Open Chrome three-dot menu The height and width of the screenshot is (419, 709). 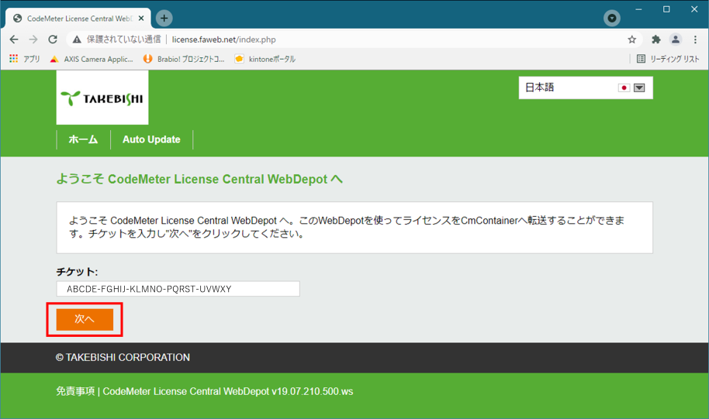click(695, 40)
